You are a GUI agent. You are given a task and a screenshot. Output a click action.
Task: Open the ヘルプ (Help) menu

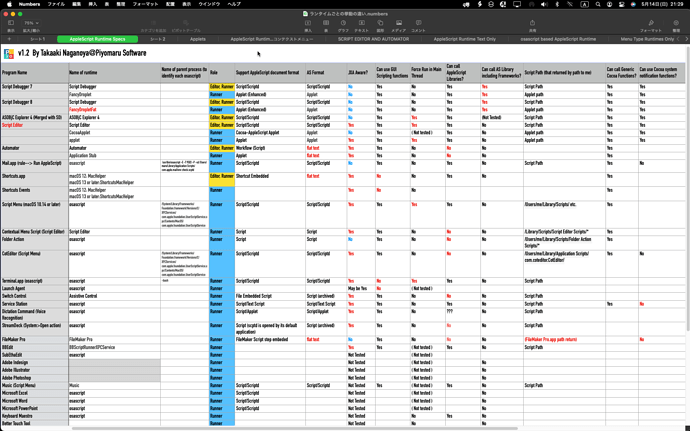[234, 4]
